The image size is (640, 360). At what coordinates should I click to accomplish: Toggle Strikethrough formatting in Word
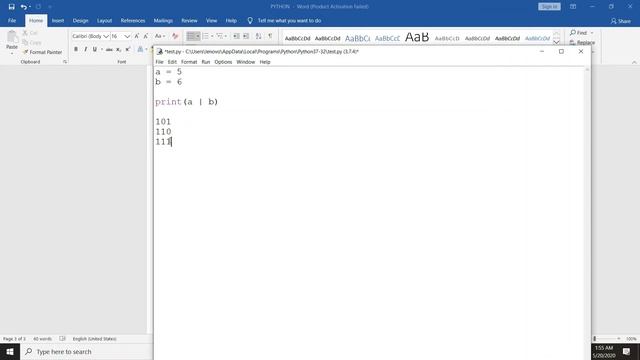tap(109, 49)
